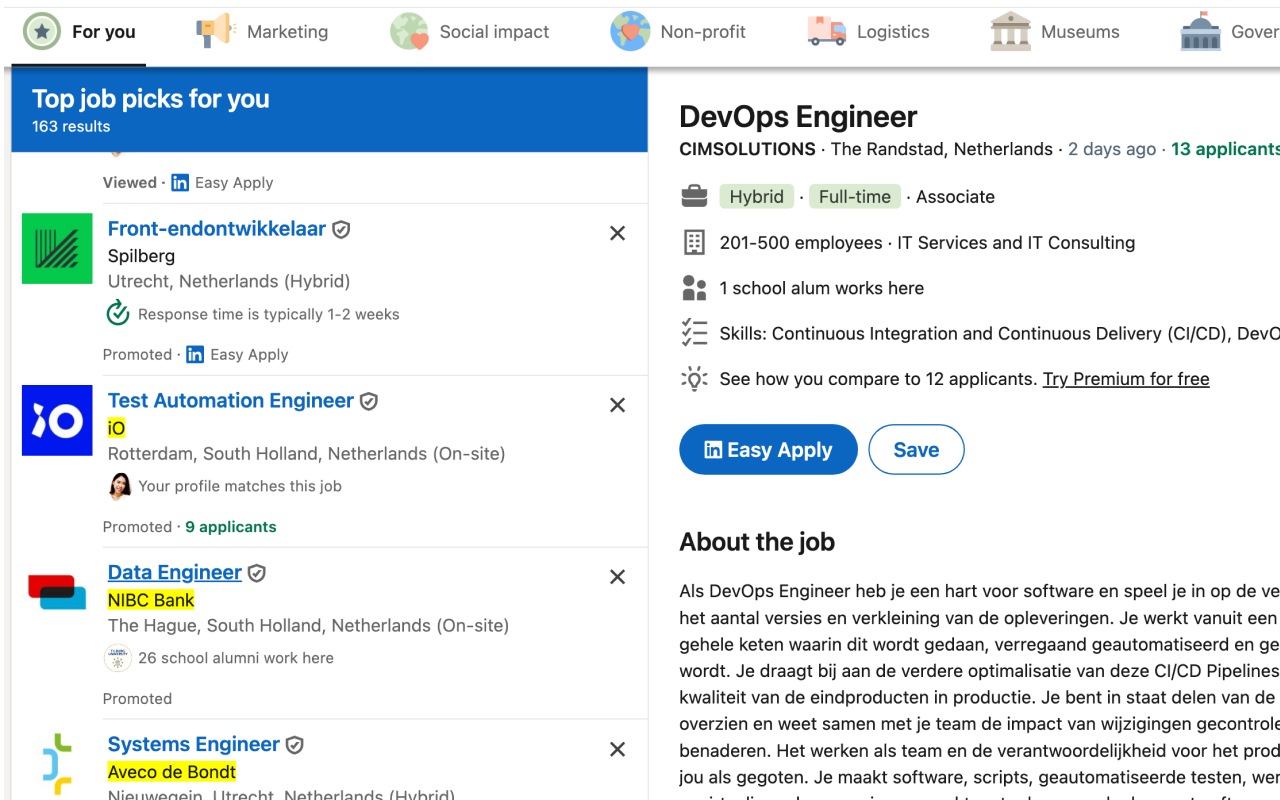Open the Museums category tab

pos(1056,32)
